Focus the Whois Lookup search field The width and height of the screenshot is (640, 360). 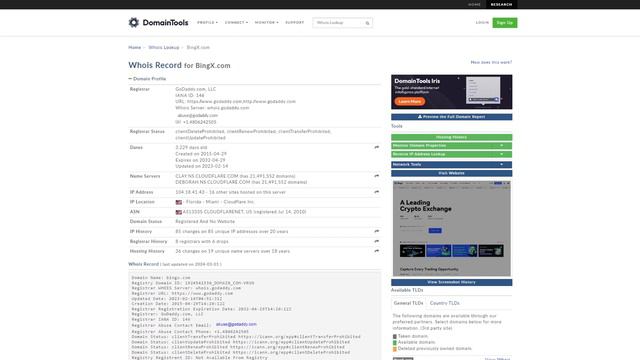click(x=339, y=23)
